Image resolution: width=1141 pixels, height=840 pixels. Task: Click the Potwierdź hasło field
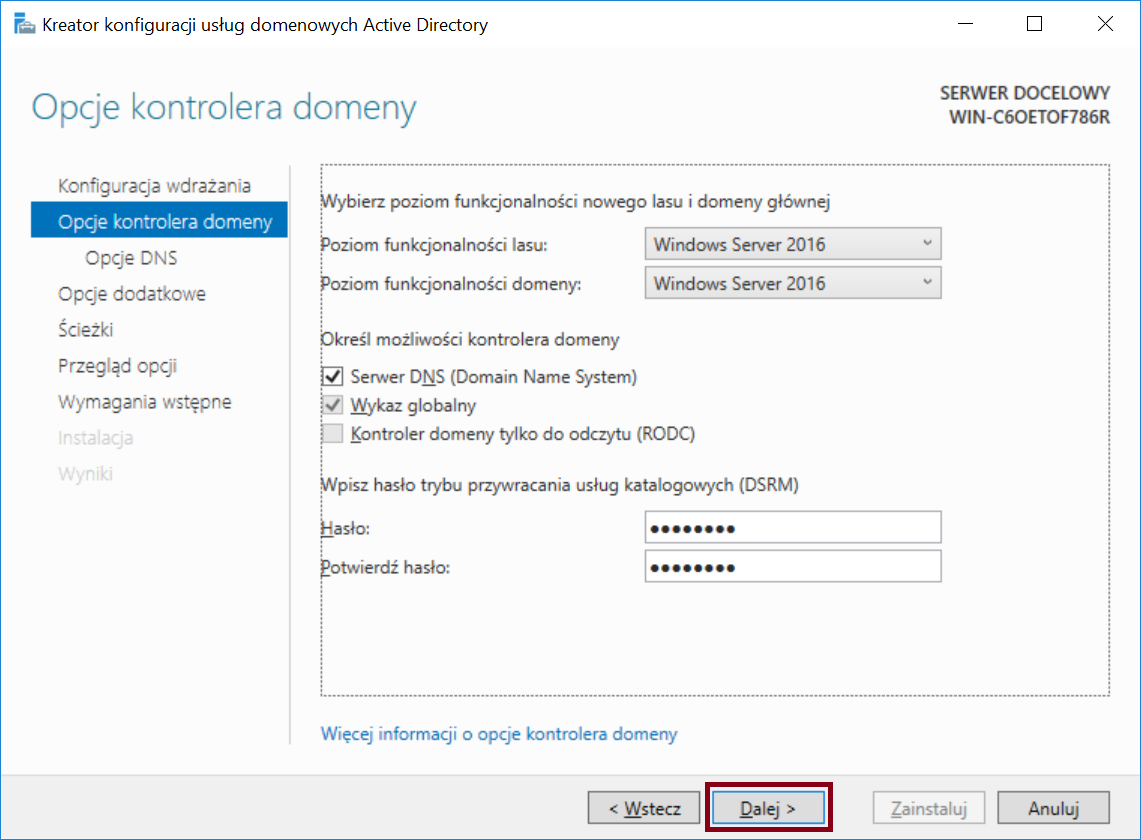tap(792, 566)
